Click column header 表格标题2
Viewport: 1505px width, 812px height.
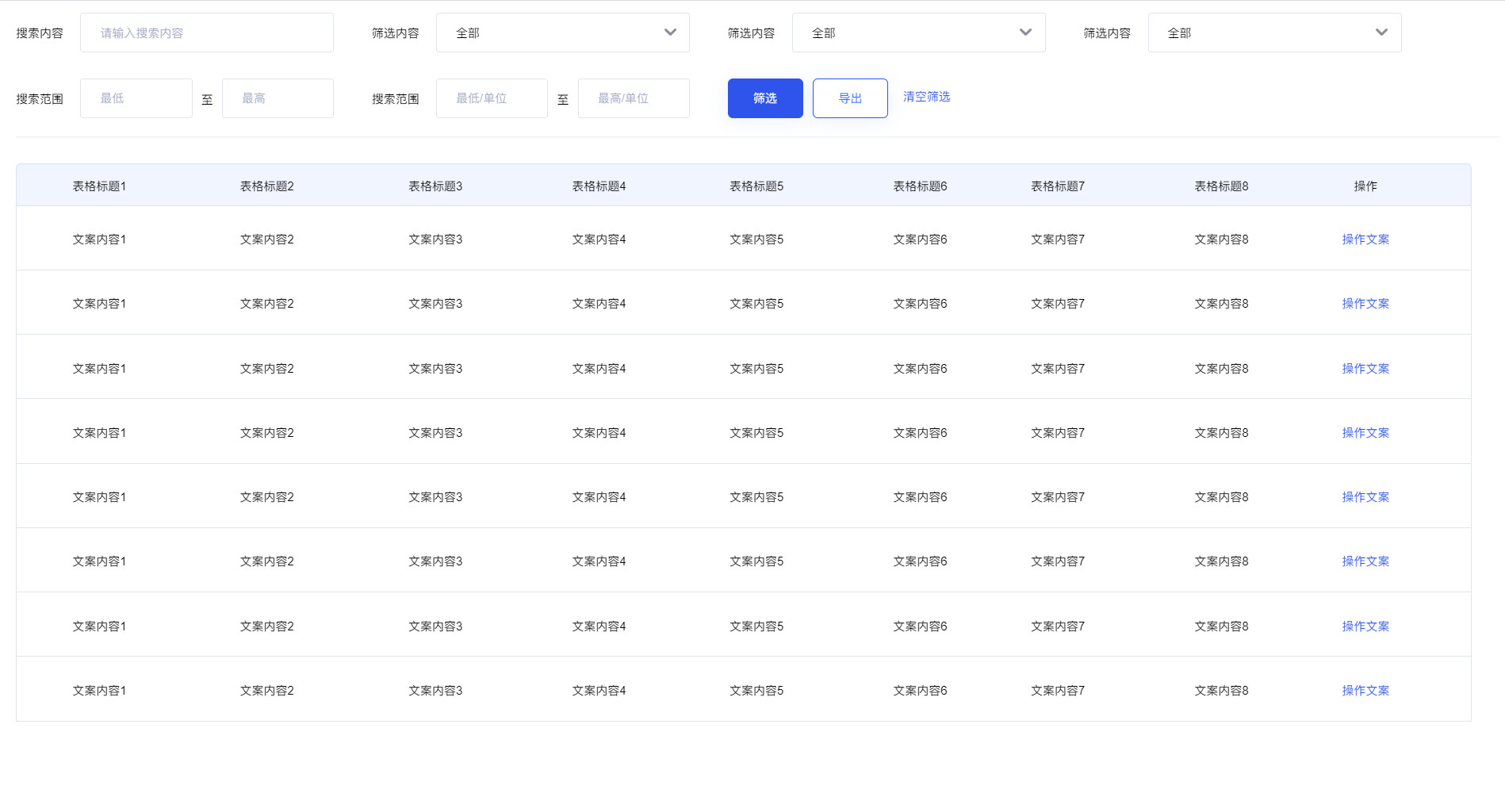coord(267,186)
